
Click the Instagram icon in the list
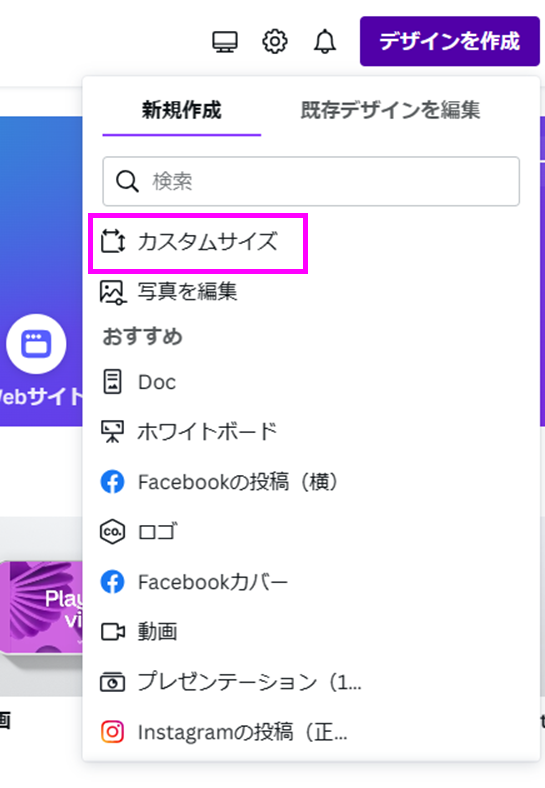[113, 732]
